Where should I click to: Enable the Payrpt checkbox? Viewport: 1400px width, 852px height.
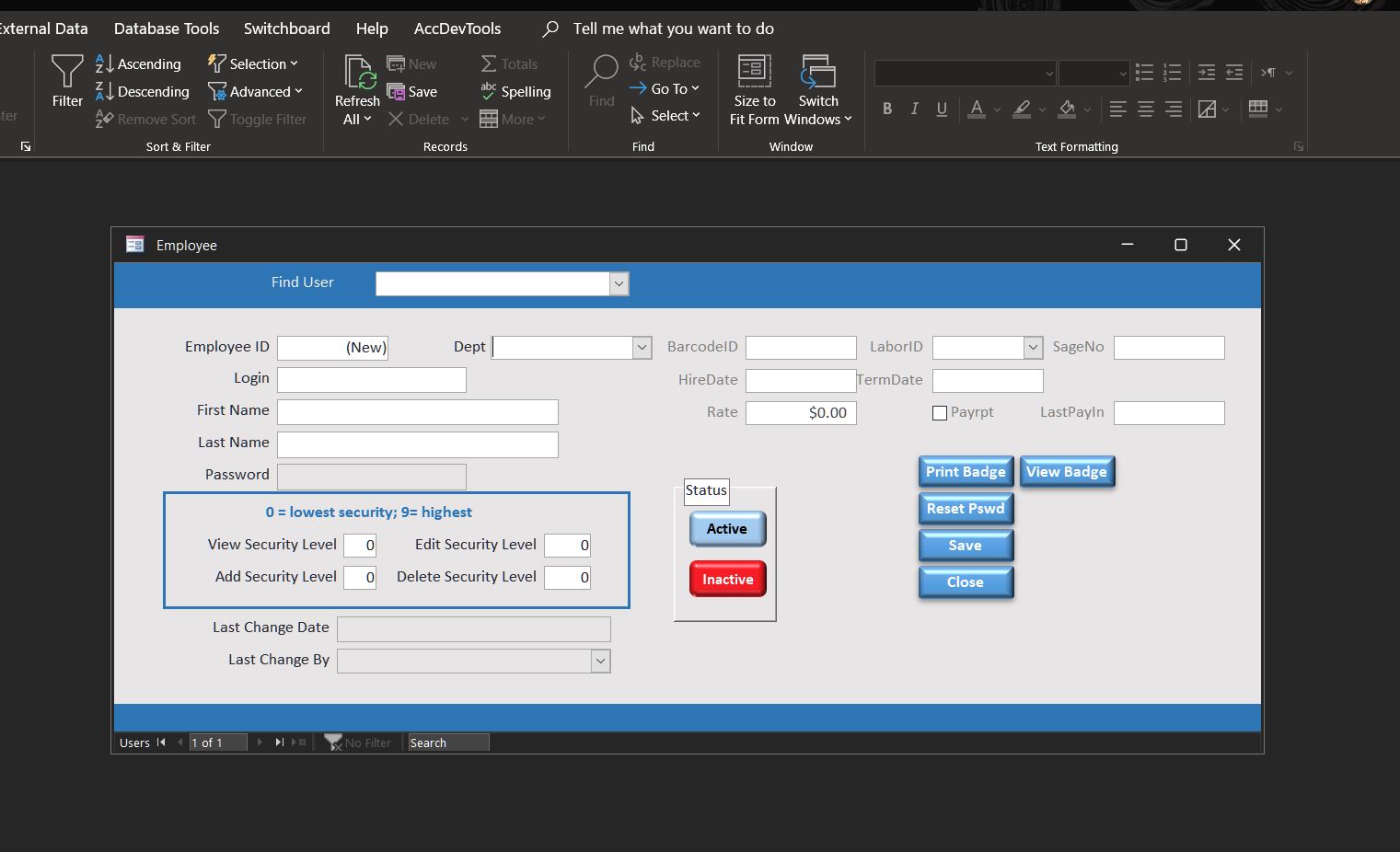tap(940, 413)
